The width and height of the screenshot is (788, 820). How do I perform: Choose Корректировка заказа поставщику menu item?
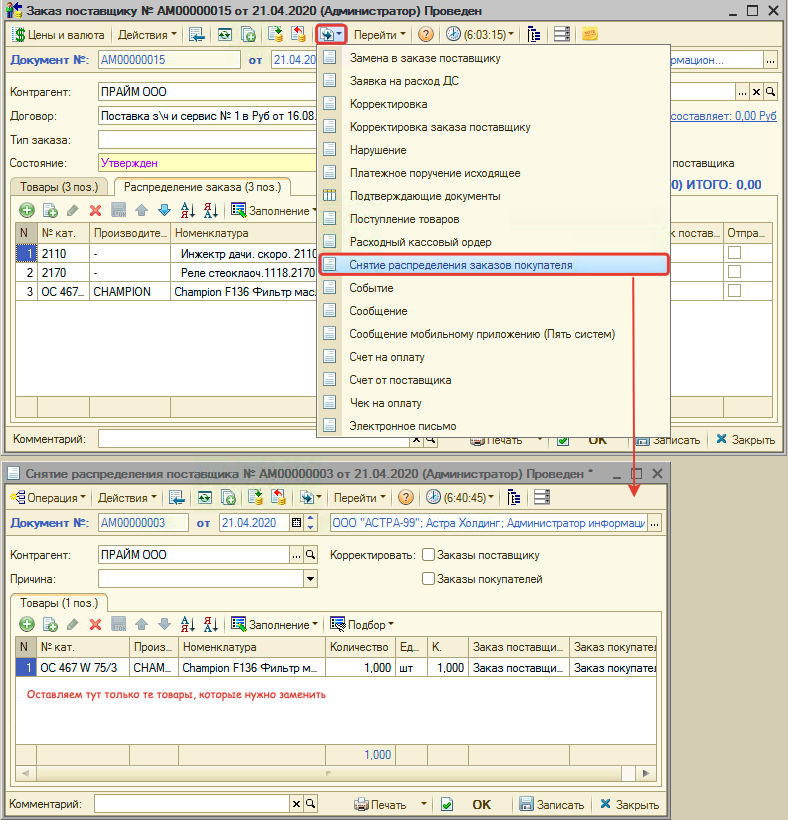coord(440,127)
